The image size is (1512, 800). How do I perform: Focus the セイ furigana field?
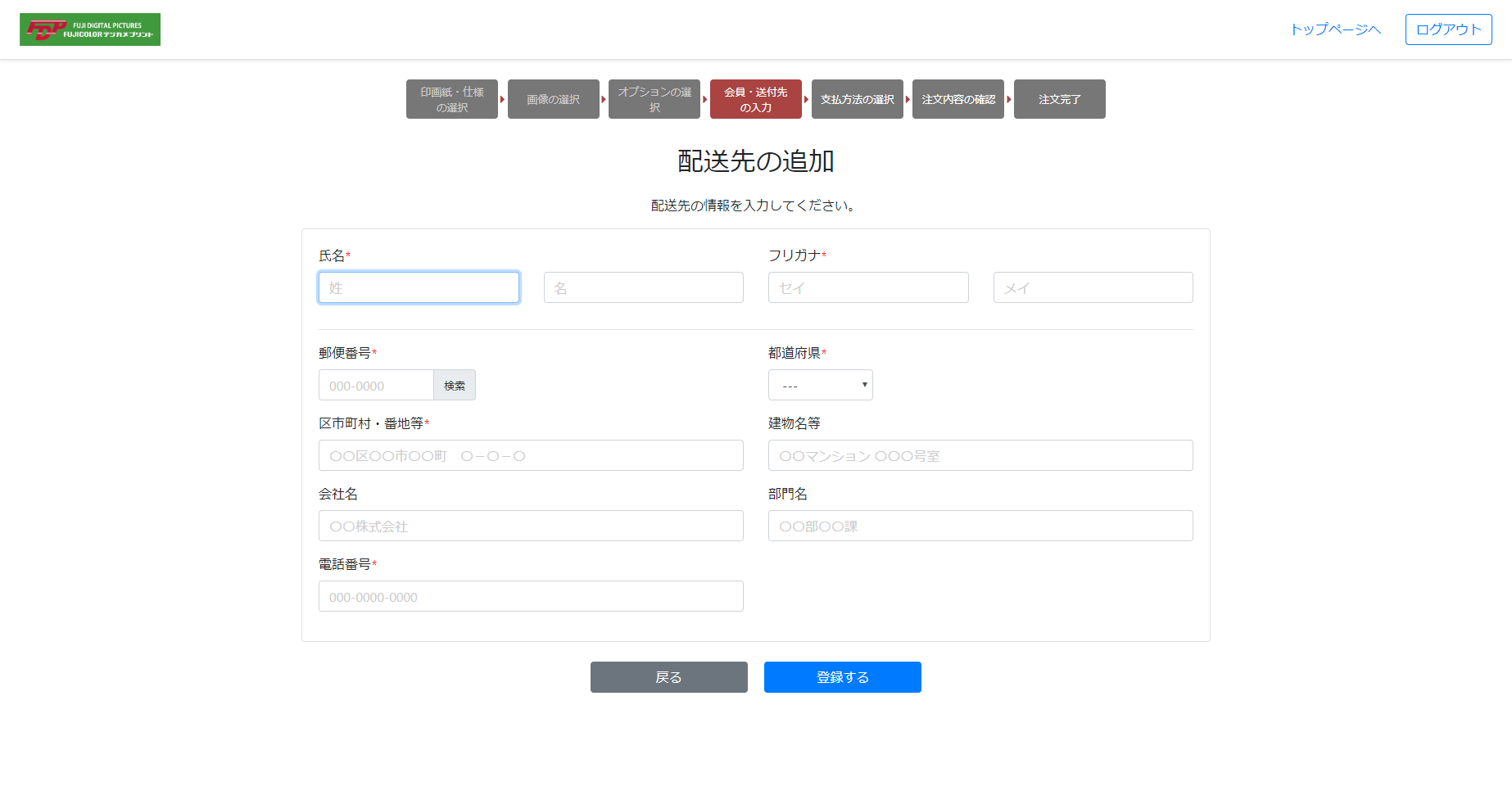tap(868, 287)
